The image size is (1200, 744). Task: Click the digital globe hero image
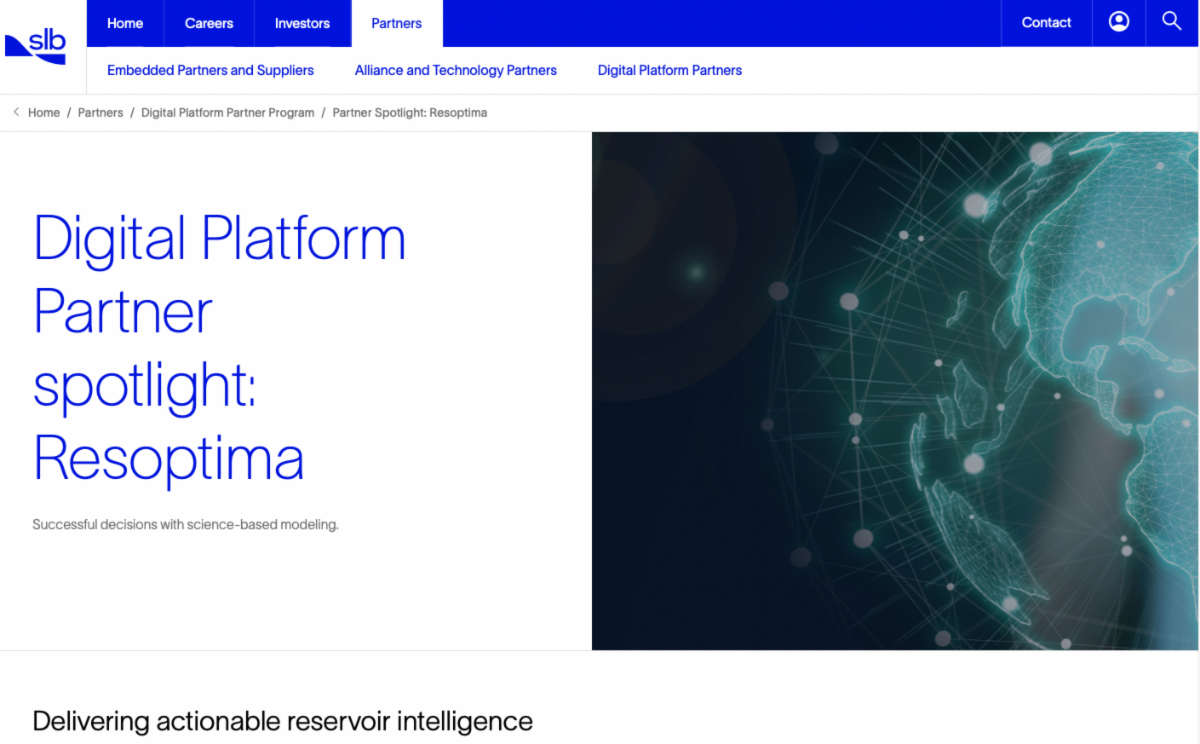click(895, 390)
